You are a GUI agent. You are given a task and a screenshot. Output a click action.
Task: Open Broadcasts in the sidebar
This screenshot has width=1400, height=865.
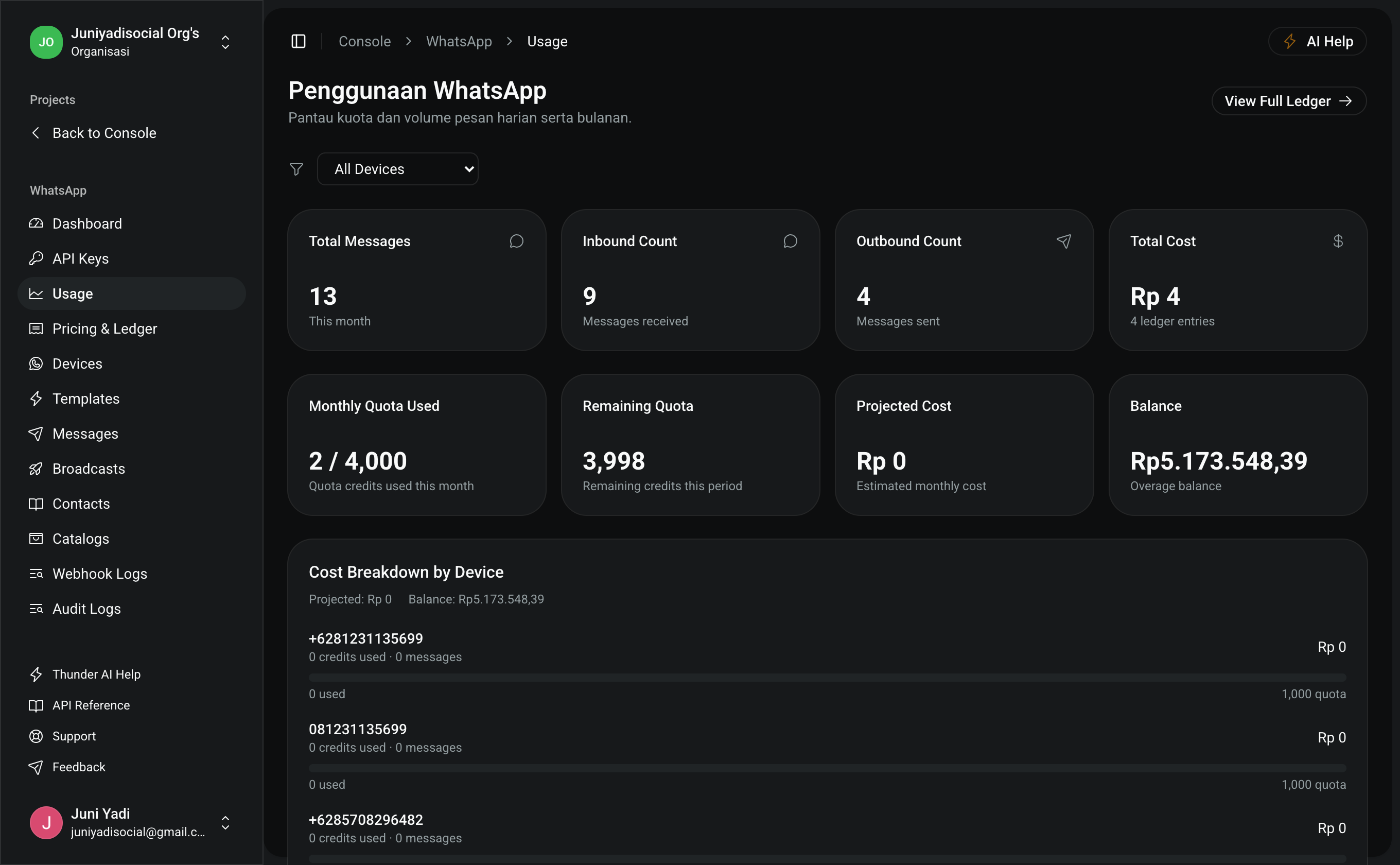tap(132, 469)
